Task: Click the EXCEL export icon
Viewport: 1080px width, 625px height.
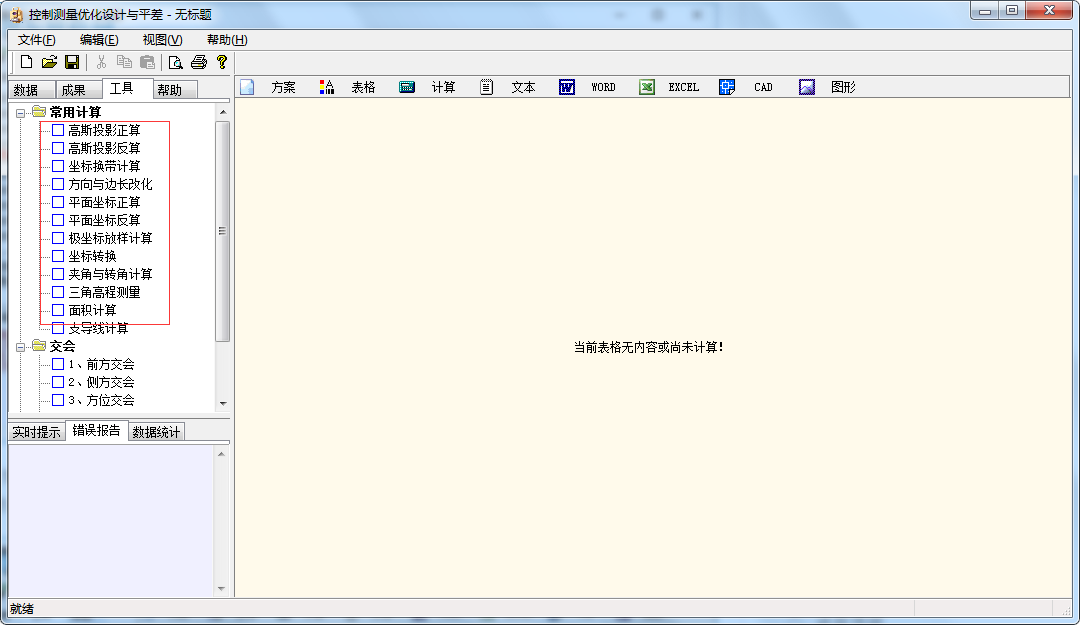Action: pyautogui.click(x=647, y=87)
